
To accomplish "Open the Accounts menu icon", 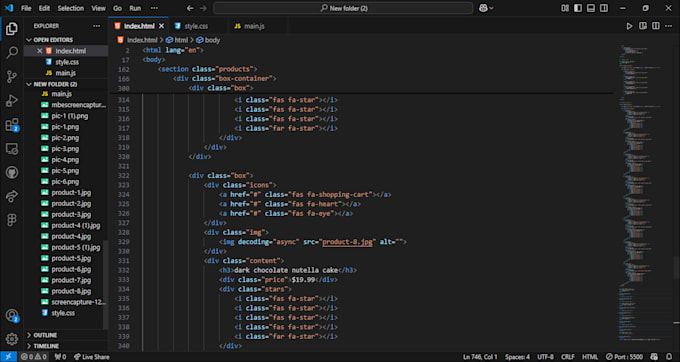I will point(12,316).
